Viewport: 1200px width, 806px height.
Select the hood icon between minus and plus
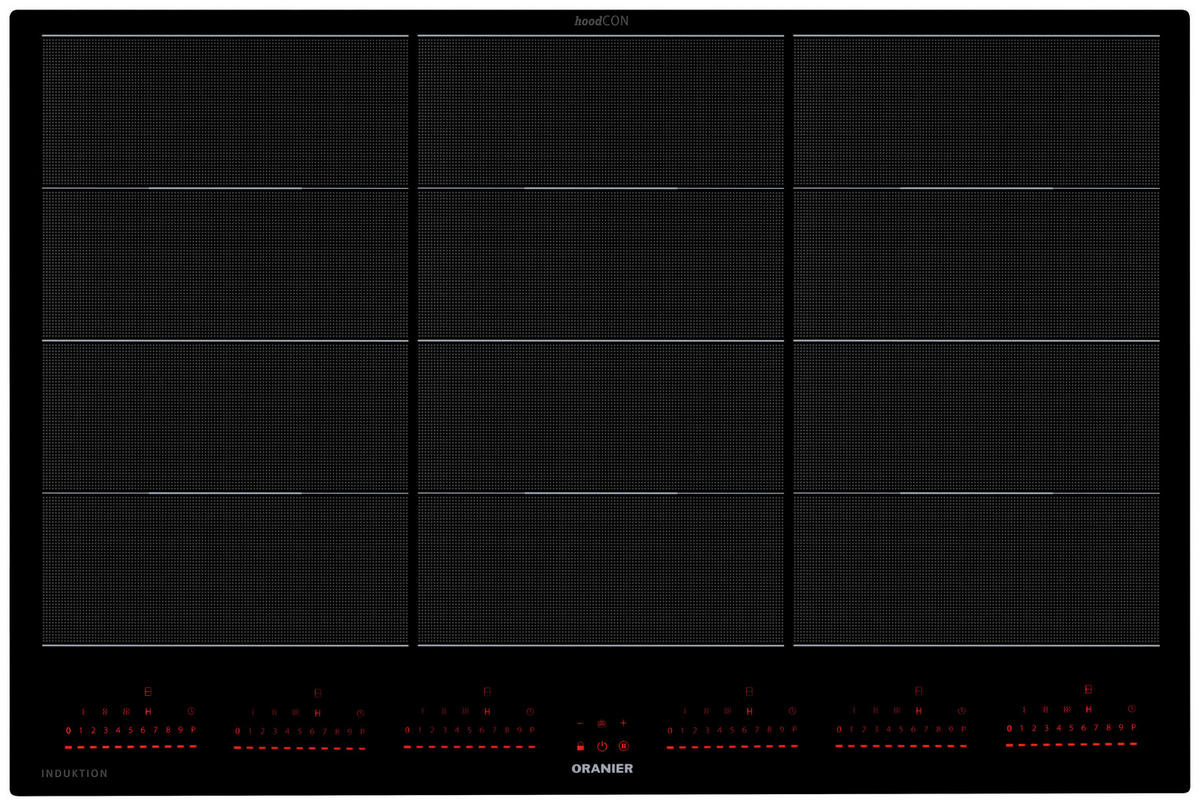coord(601,723)
